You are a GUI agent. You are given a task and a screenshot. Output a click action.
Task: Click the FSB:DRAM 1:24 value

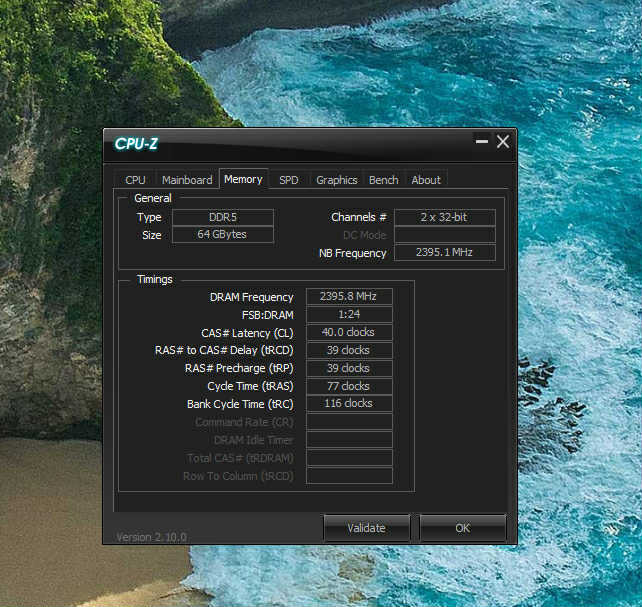(349, 314)
